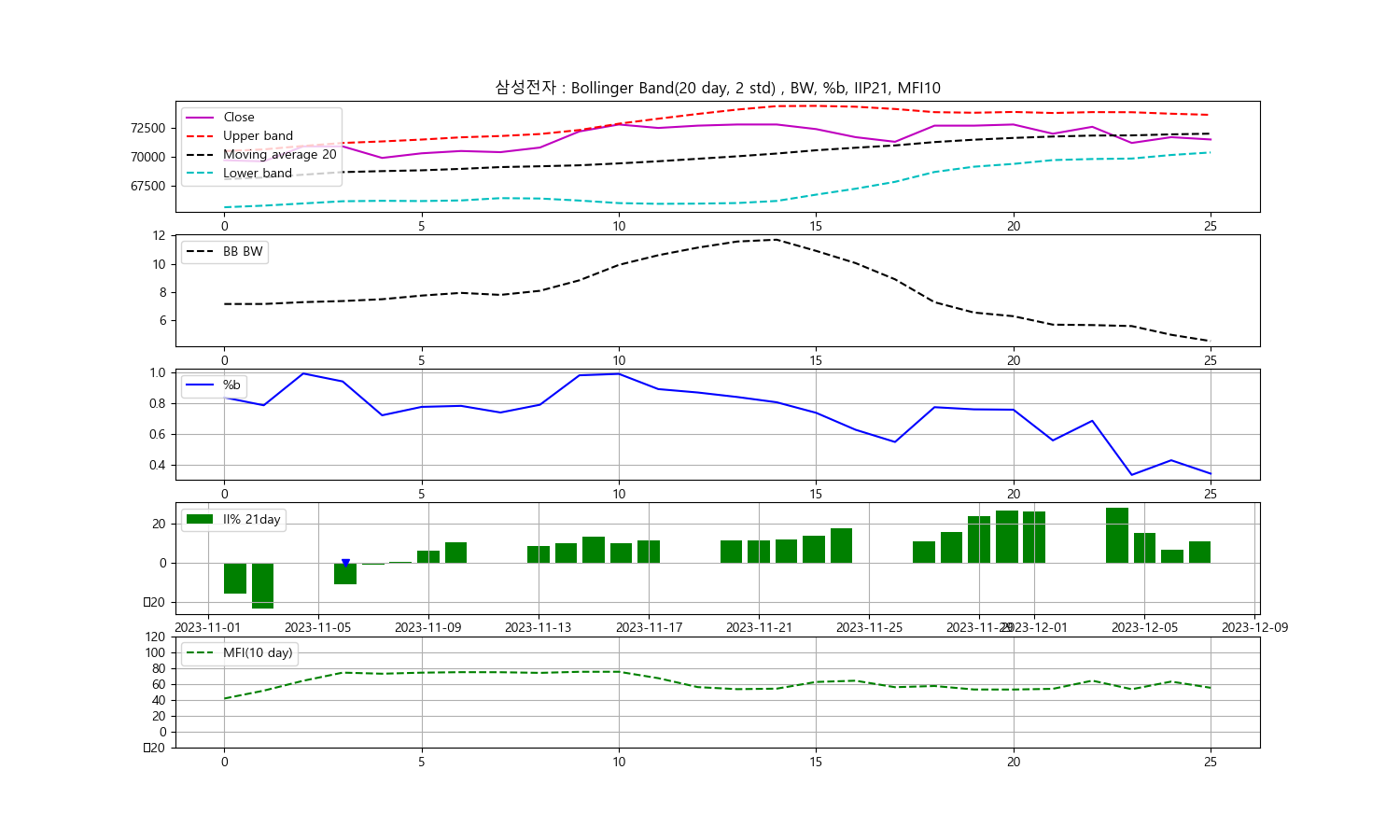Click the 2023-12-05 date label

(x=1144, y=628)
